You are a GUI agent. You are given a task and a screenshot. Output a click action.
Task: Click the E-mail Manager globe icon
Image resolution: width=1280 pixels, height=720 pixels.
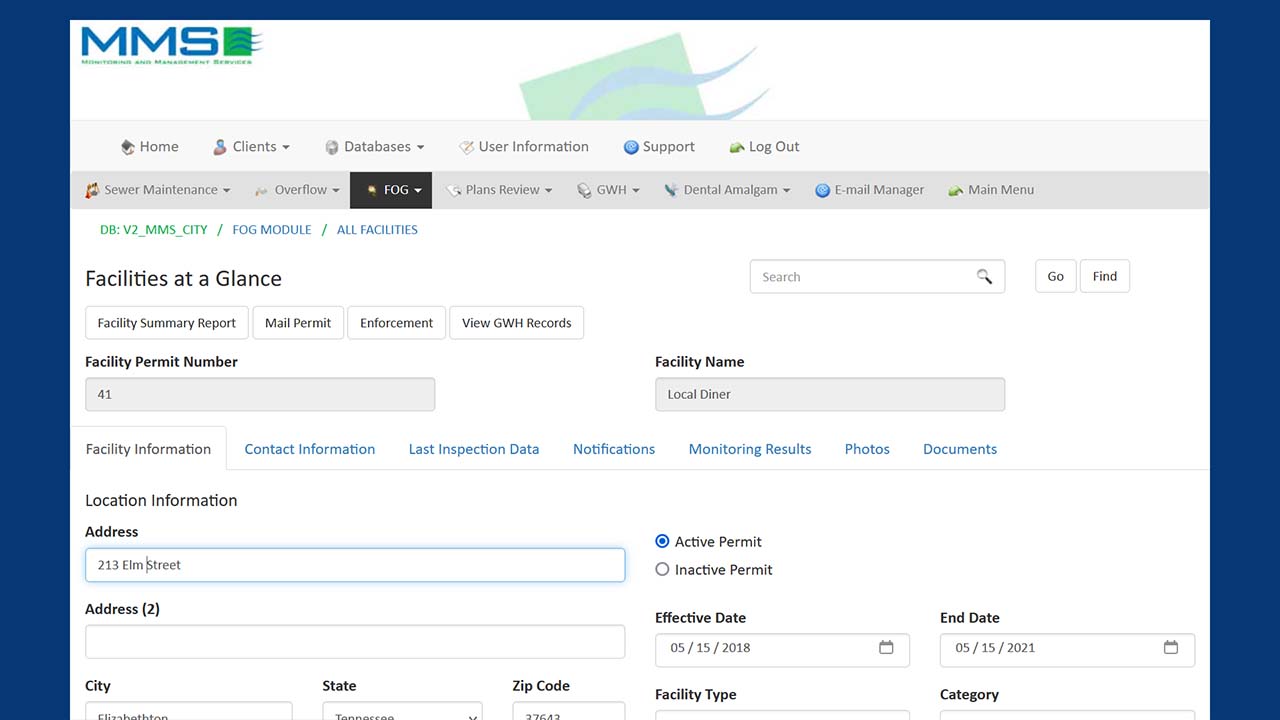coord(822,190)
